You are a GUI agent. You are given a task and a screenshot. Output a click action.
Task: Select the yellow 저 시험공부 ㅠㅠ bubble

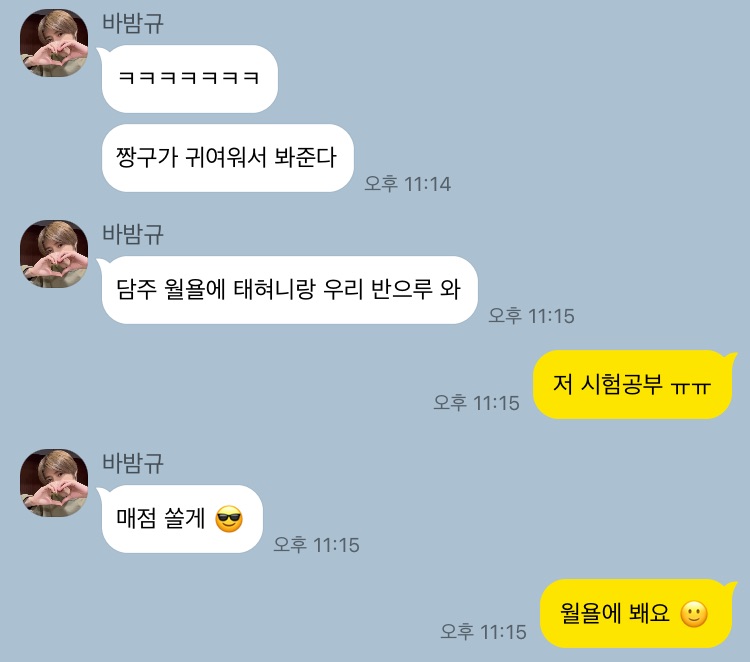632,385
